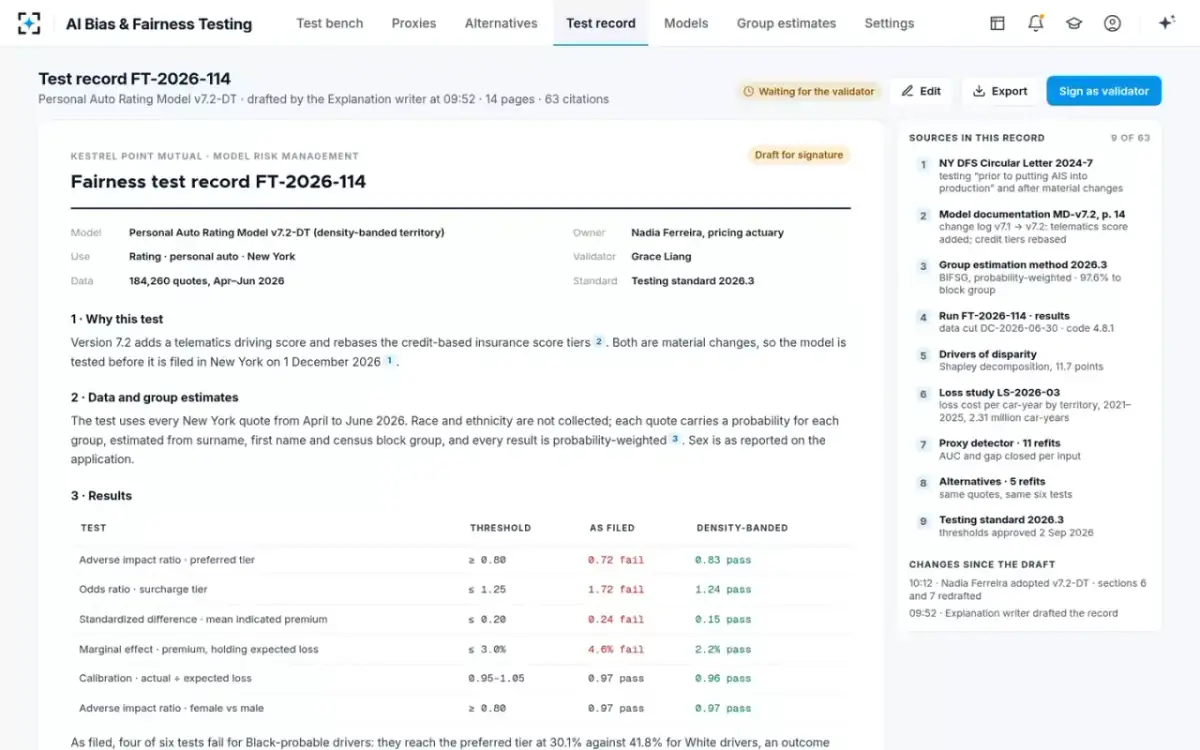The image size is (1200, 750).
Task: Open the layout panel icon
Action: point(997,23)
